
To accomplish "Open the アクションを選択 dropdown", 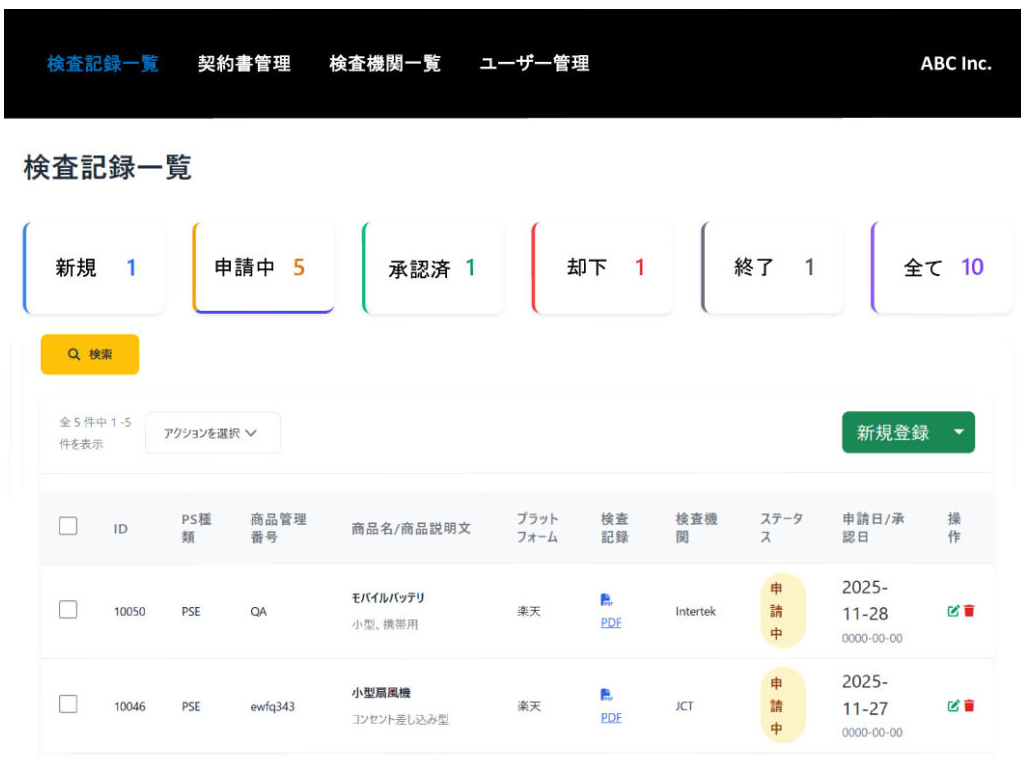I will (212, 433).
